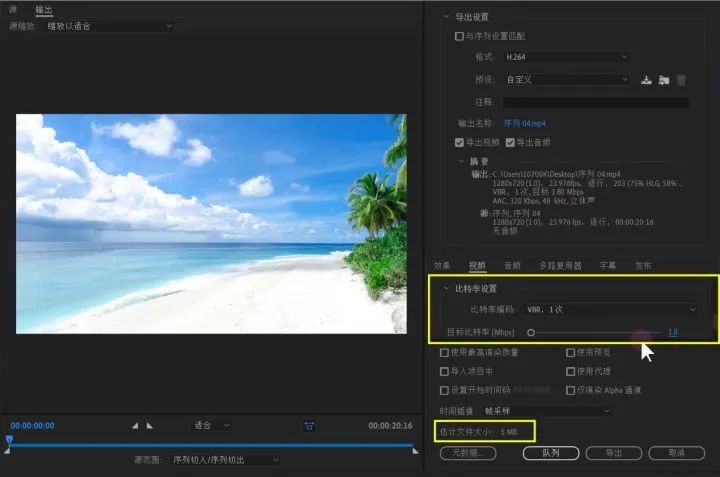Click the 元数据 button
The width and height of the screenshot is (720, 477).
tap(468, 453)
